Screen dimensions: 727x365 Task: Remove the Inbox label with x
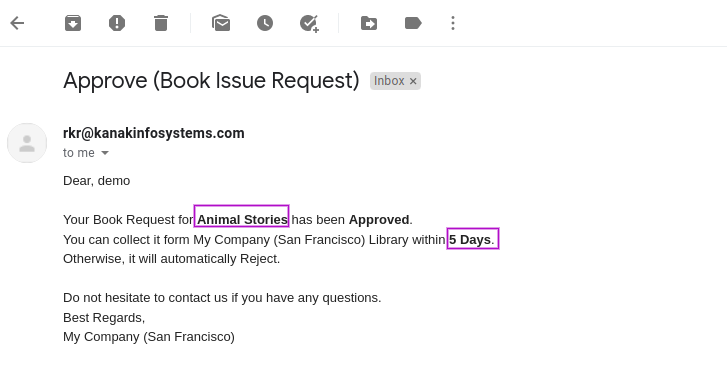click(x=413, y=81)
